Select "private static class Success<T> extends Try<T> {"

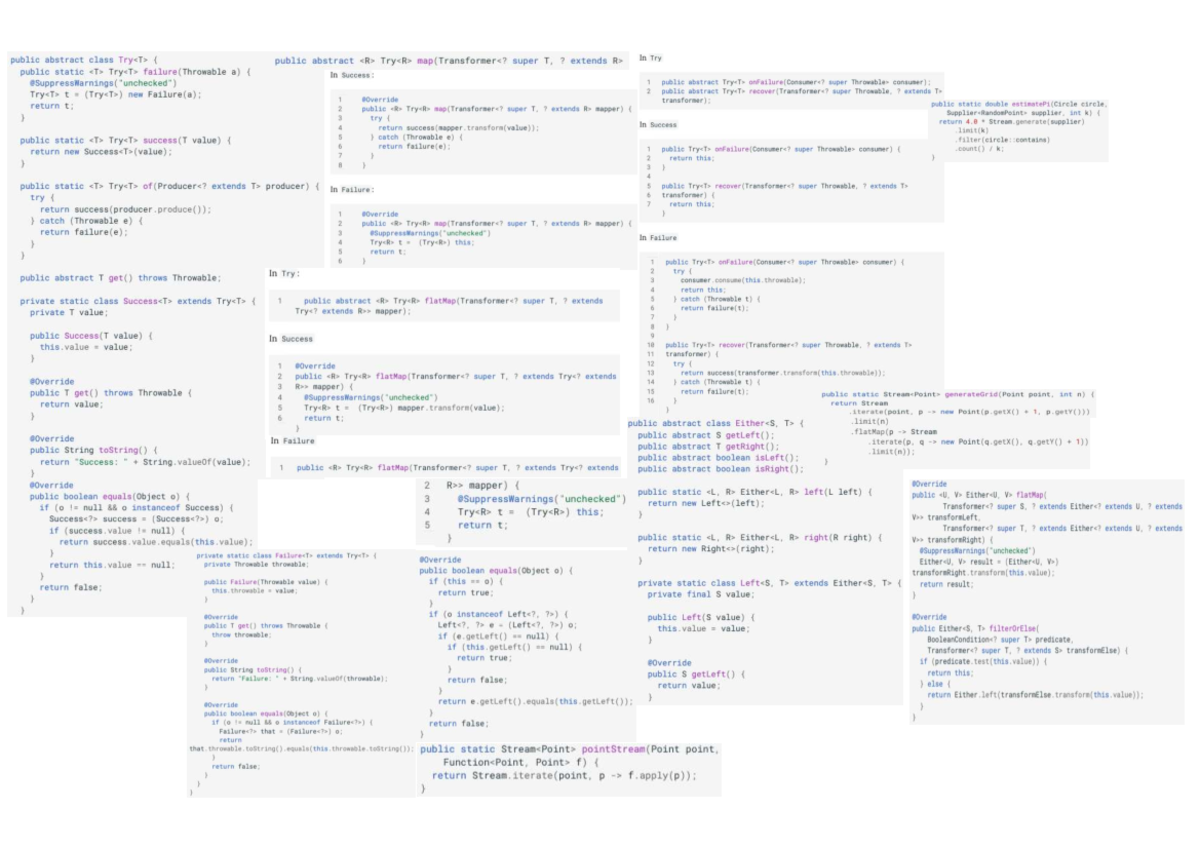click(x=138, y=301)
